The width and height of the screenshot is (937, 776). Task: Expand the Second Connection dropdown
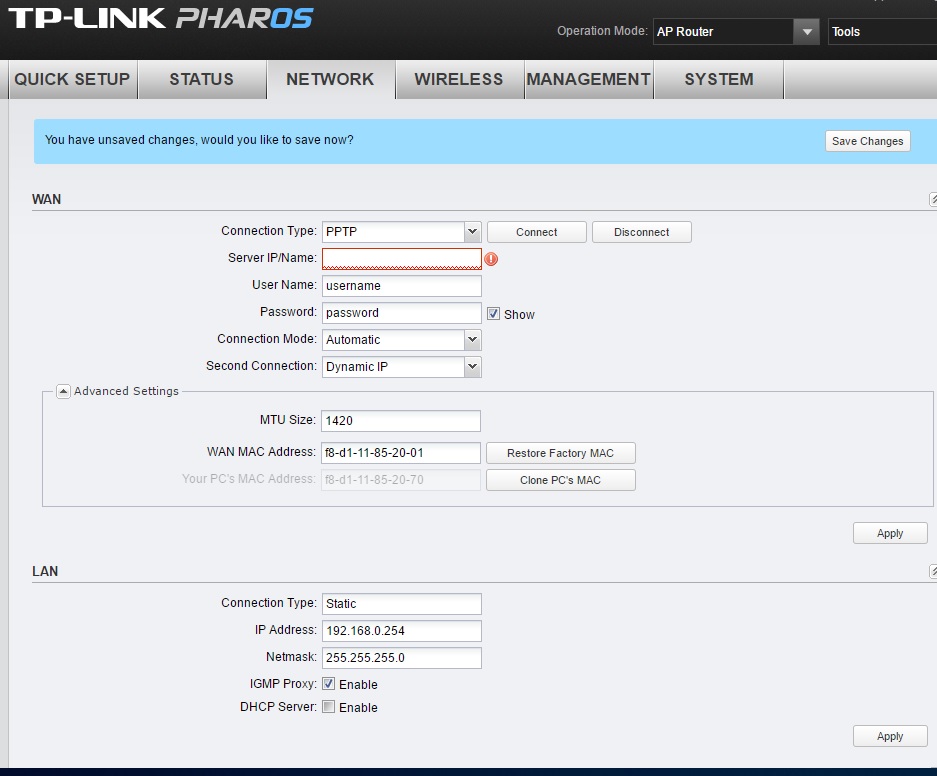[473, 367]
